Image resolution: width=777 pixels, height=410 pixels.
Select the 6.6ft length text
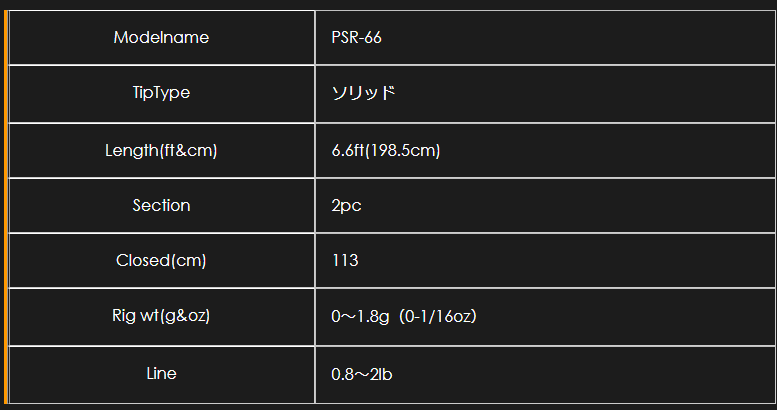(347, 151)
